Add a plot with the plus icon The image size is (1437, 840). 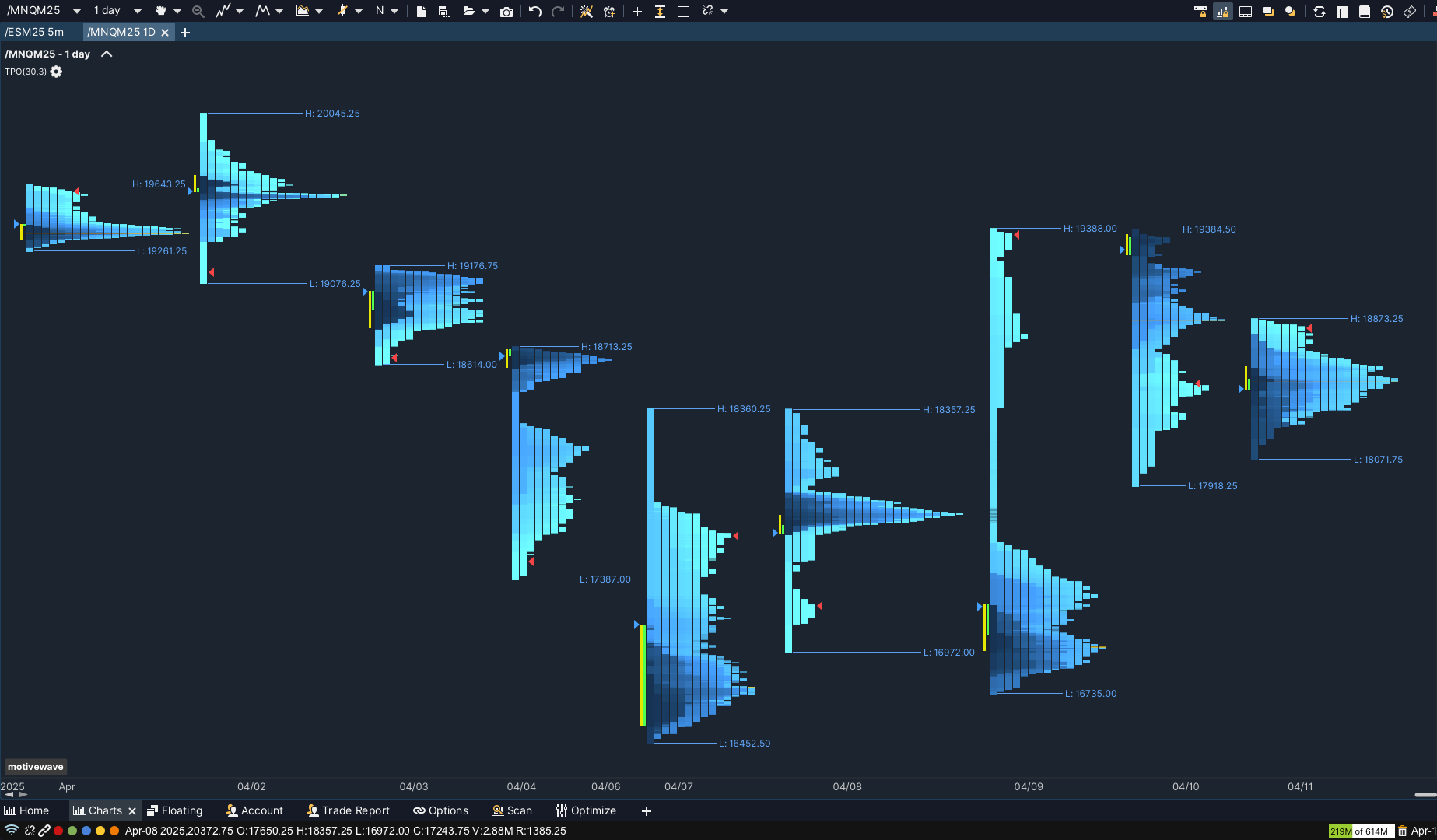[637, 11]
